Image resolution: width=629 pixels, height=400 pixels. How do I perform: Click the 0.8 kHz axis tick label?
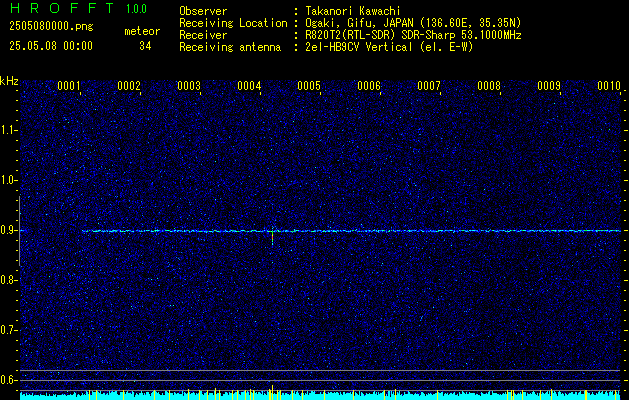tap(8, 280)
